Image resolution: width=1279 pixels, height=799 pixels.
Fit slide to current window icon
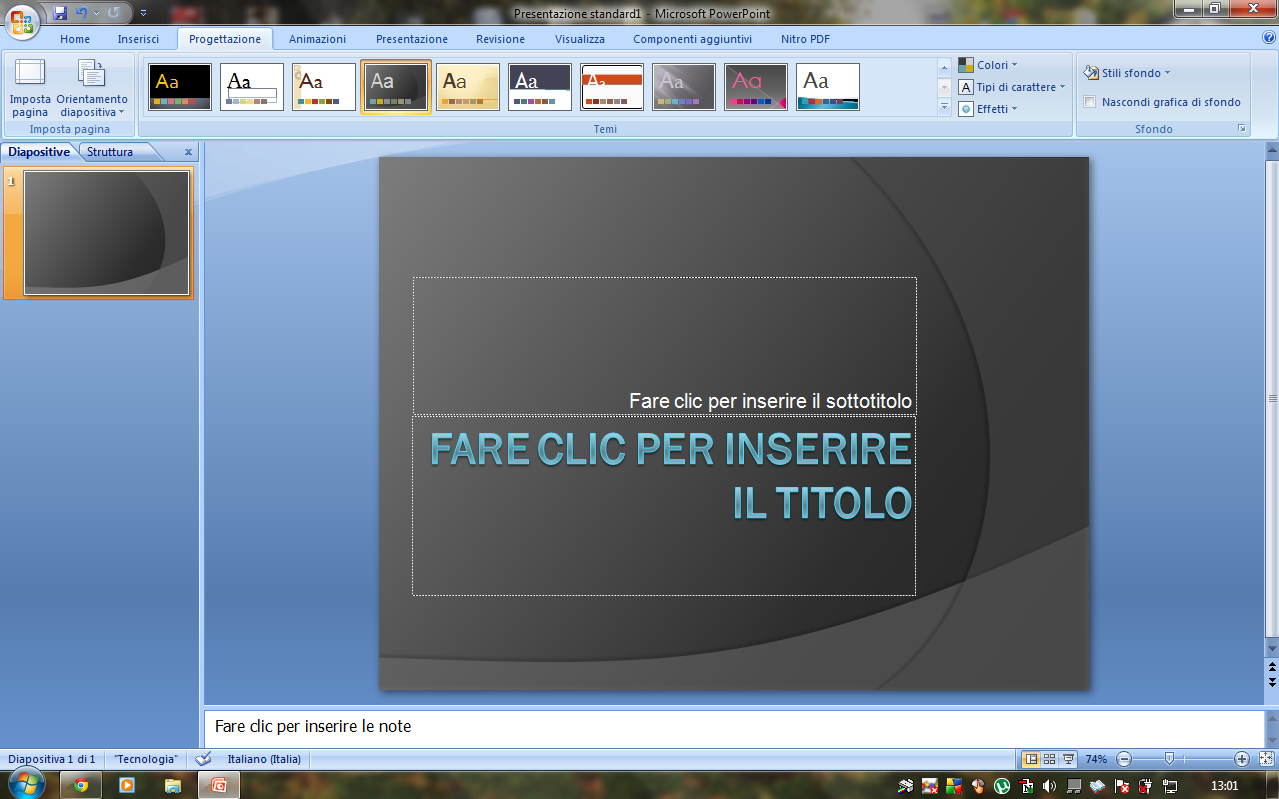pyautogui.click(x=1266, y=759)
